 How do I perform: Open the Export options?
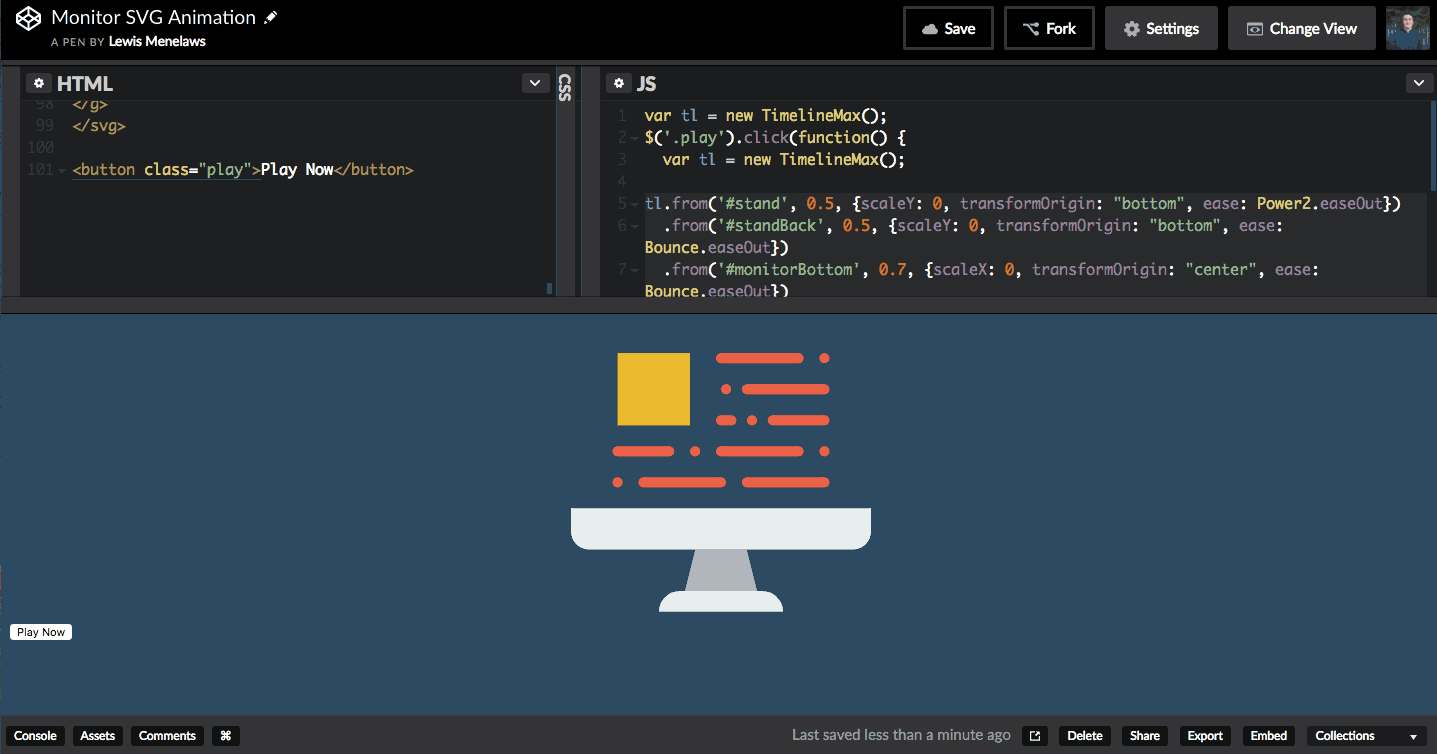pyautogui.click(x=1204, y=736)
